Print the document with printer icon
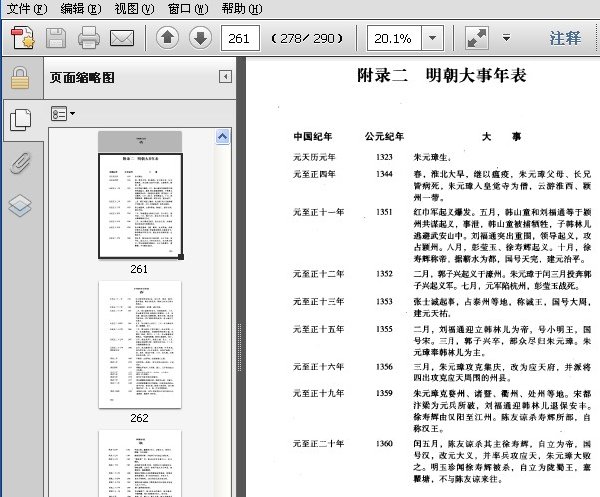The image size is (600, 497). pyautogui.click(x=89, y=38)
